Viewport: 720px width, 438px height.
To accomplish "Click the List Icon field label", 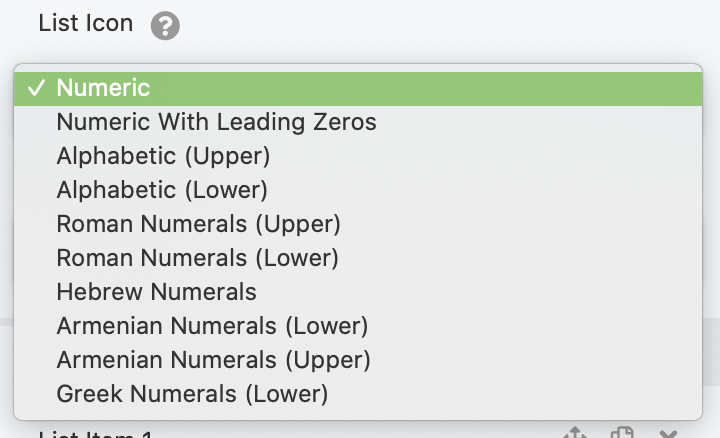I will 85,24.
